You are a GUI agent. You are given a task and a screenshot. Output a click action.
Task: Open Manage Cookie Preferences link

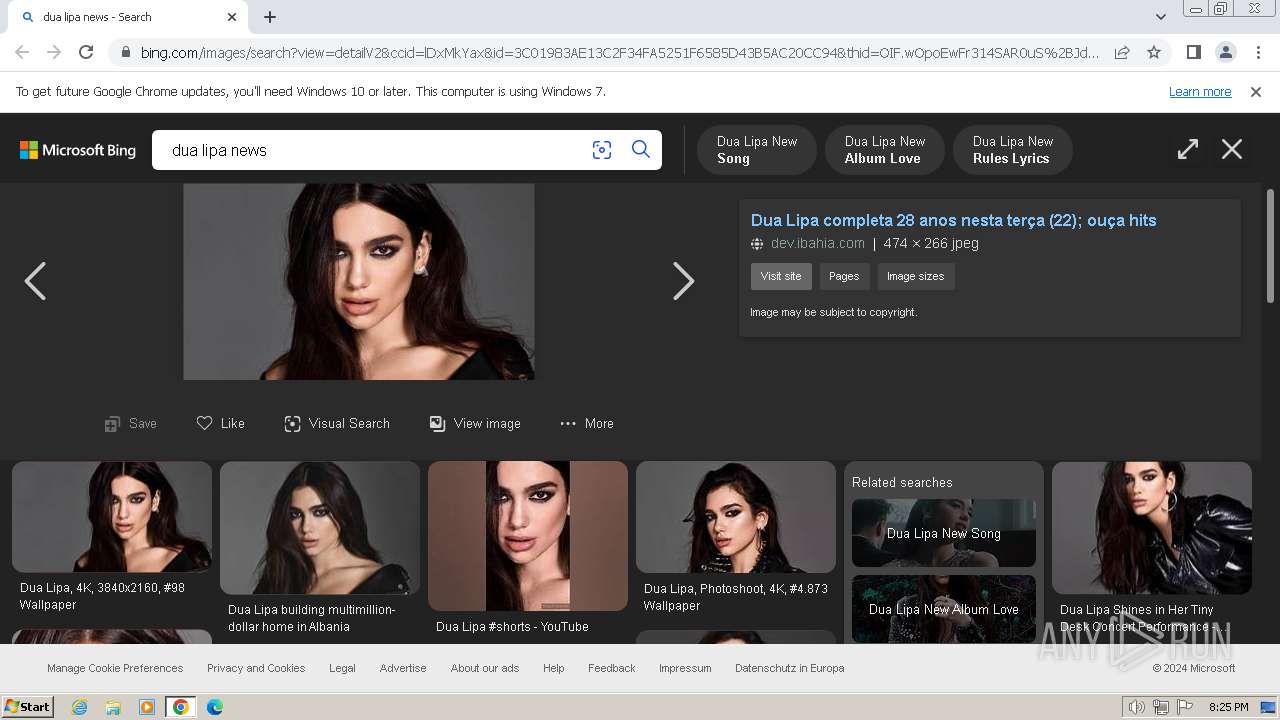point(115,668)
